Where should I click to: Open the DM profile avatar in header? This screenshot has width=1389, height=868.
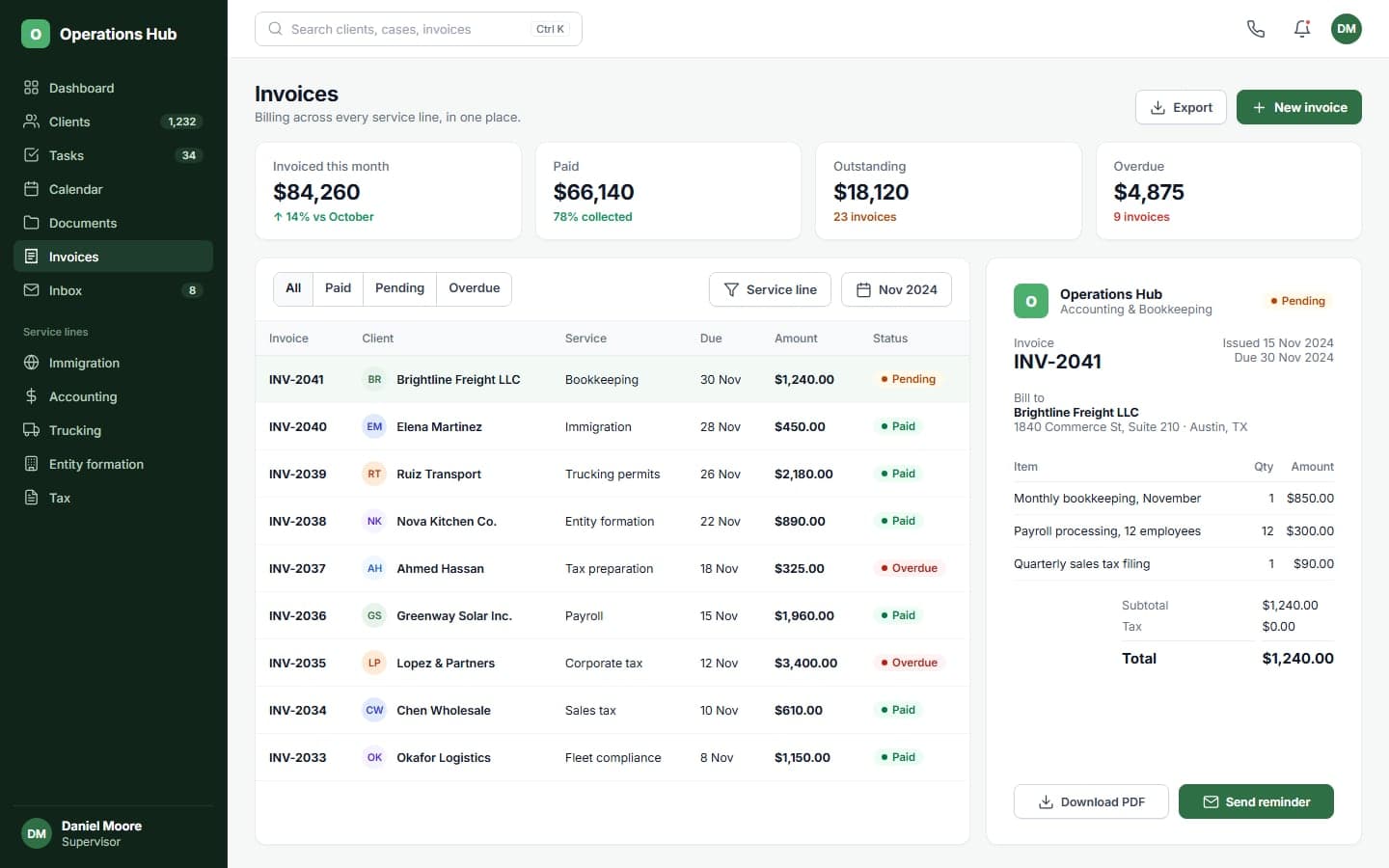click(x=1347, y=29)
